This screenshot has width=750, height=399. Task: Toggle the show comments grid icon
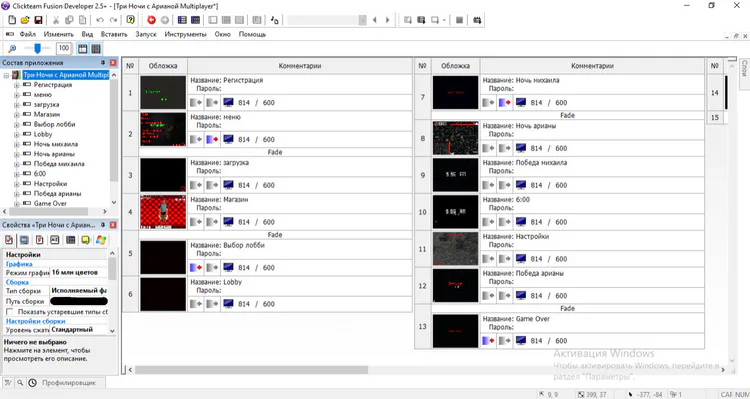96,48
